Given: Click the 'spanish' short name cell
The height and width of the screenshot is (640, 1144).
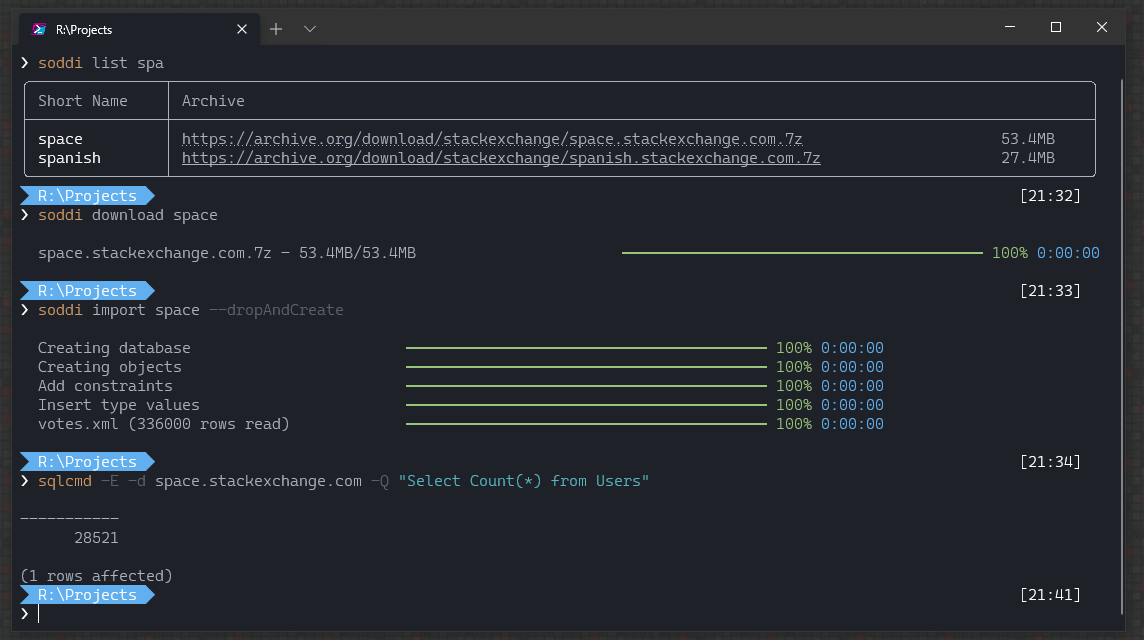Looking at the screenshot, I should pyautogui.click(x=69, y=158).
